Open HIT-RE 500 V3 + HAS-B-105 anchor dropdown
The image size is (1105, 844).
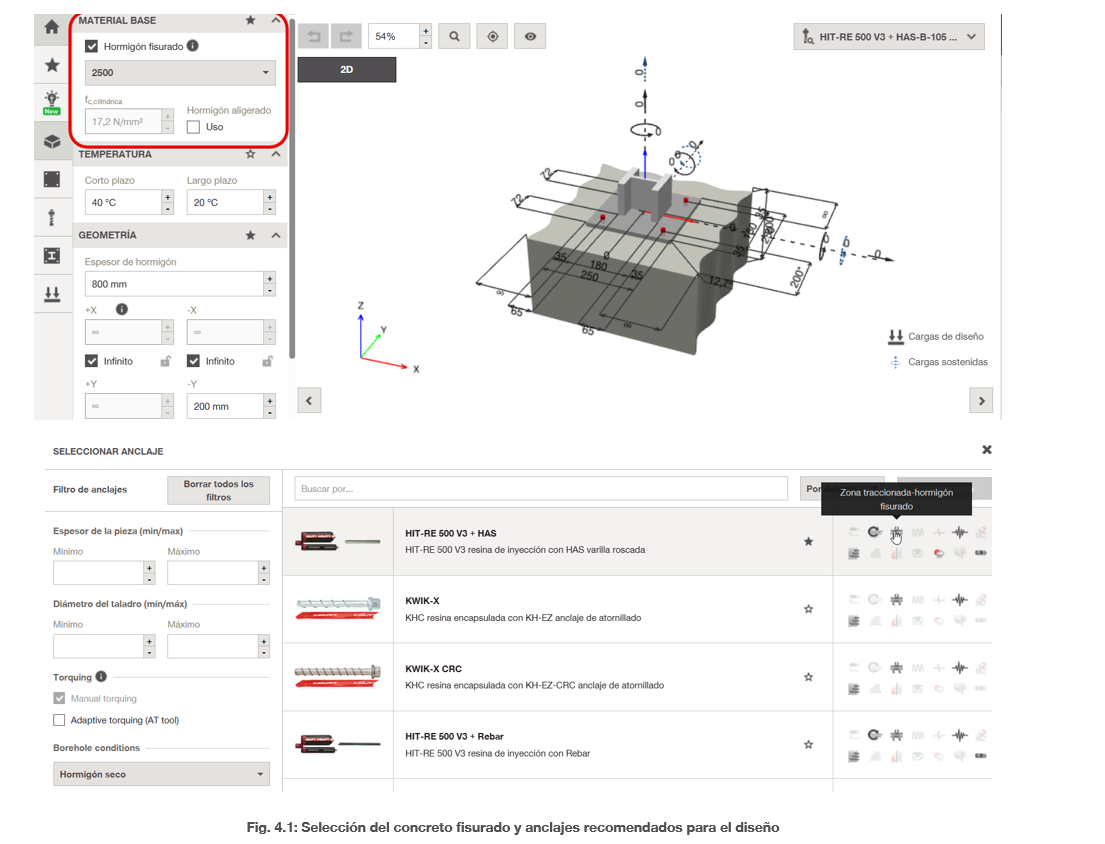click(889, 37)
